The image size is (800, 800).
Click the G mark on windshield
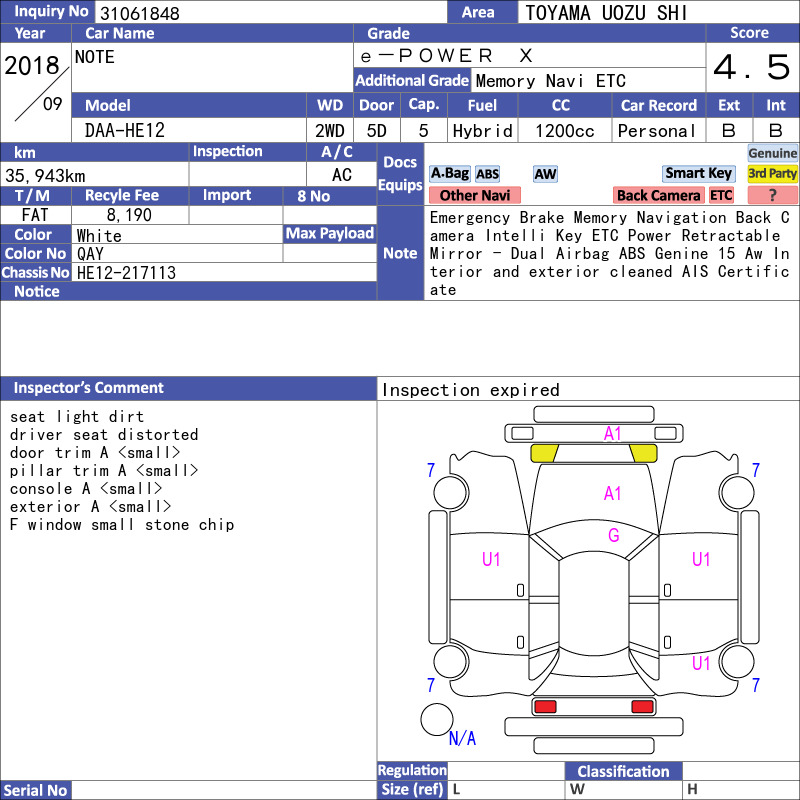point(613,535)
